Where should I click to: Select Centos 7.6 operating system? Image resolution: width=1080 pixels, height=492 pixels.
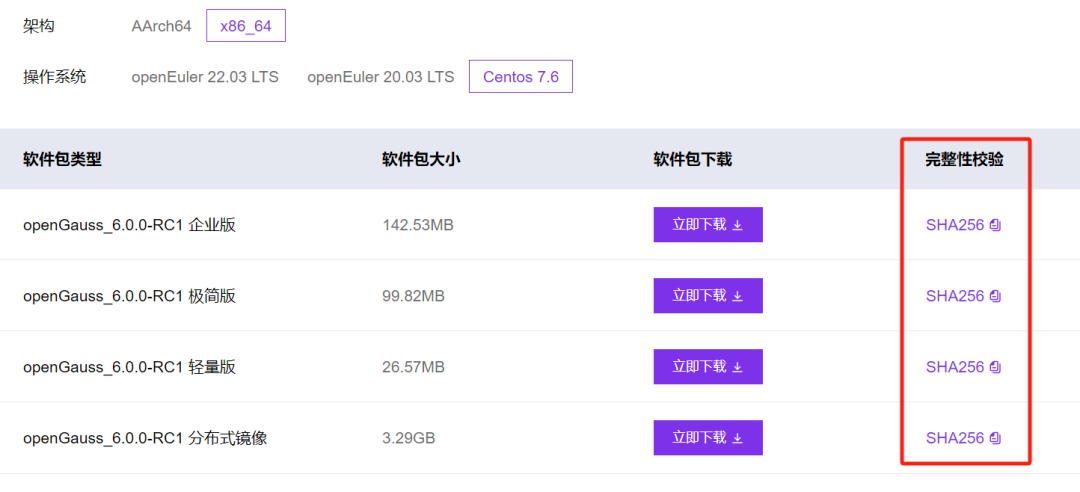pyautogui.click(x=520, y=77)
